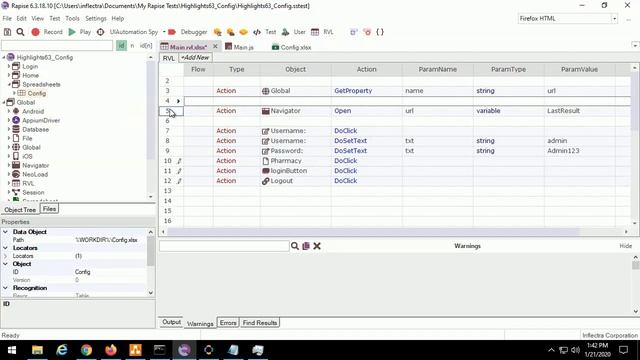Click the curly braces toolbar icon
Image resolution: width=640 pixels, height=360 pixels.
(380, 32)
